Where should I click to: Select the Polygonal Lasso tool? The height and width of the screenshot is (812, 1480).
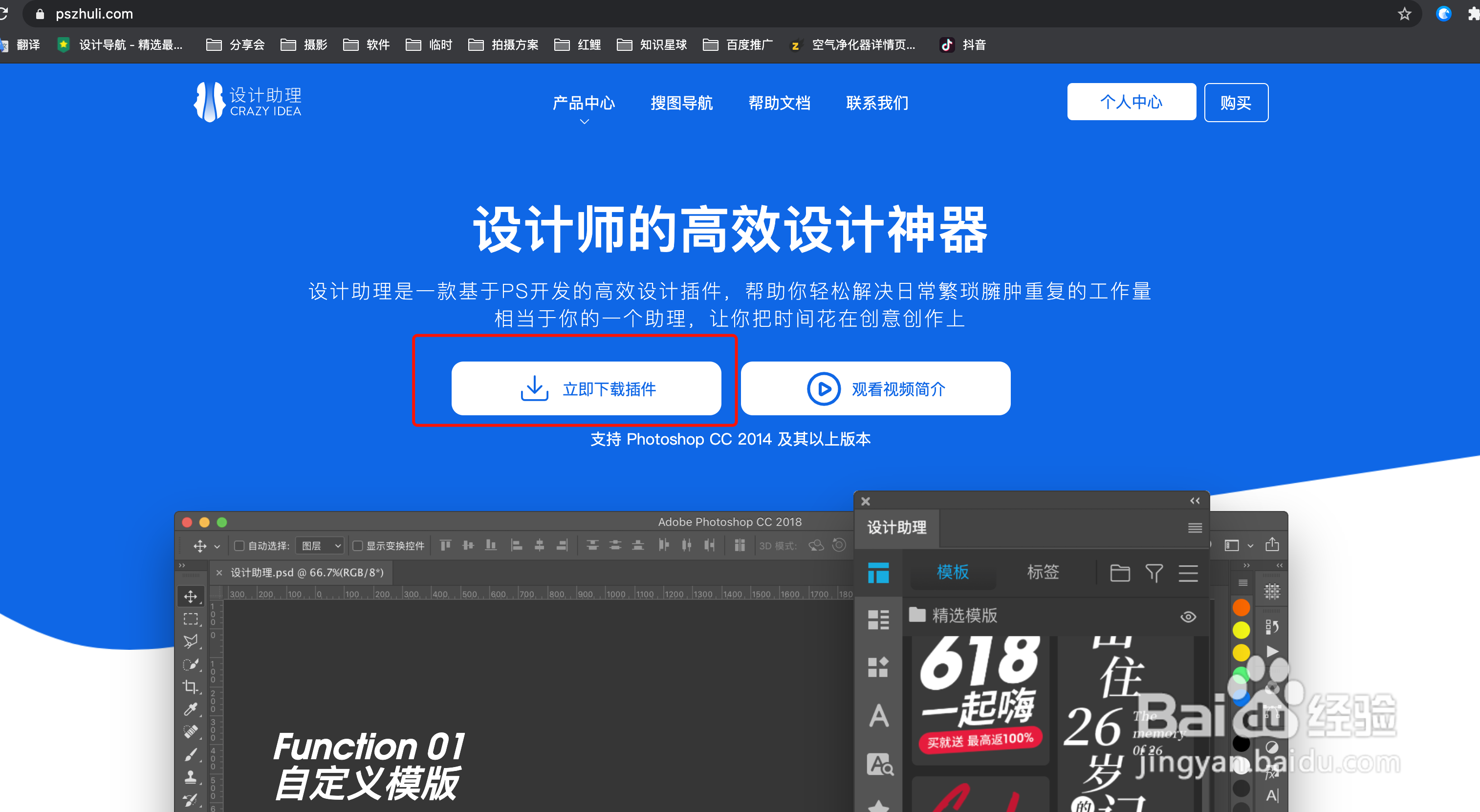coord(191,641)
